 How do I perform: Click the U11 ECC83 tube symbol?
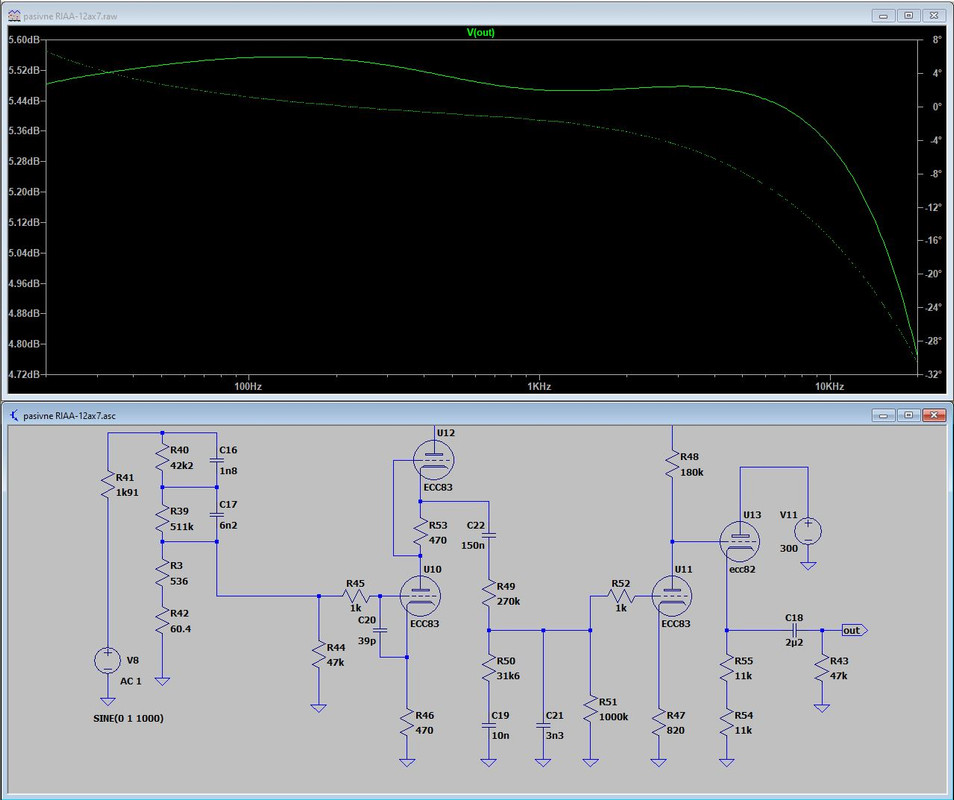tap(672, 596)
